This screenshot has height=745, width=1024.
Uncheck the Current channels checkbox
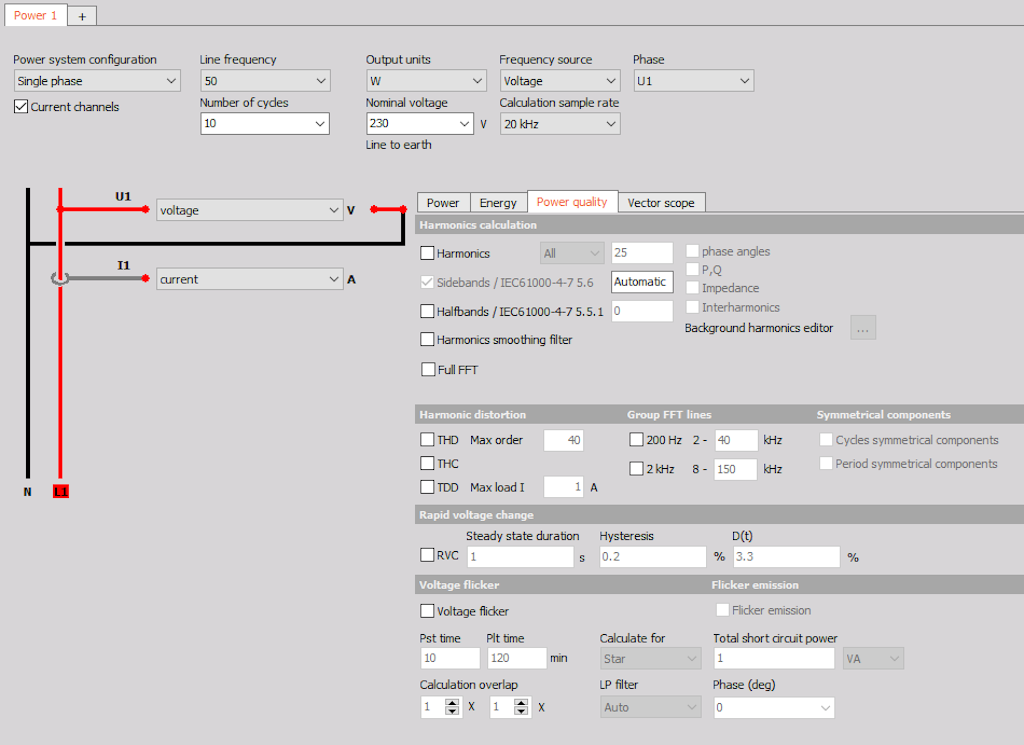[21, 106]
